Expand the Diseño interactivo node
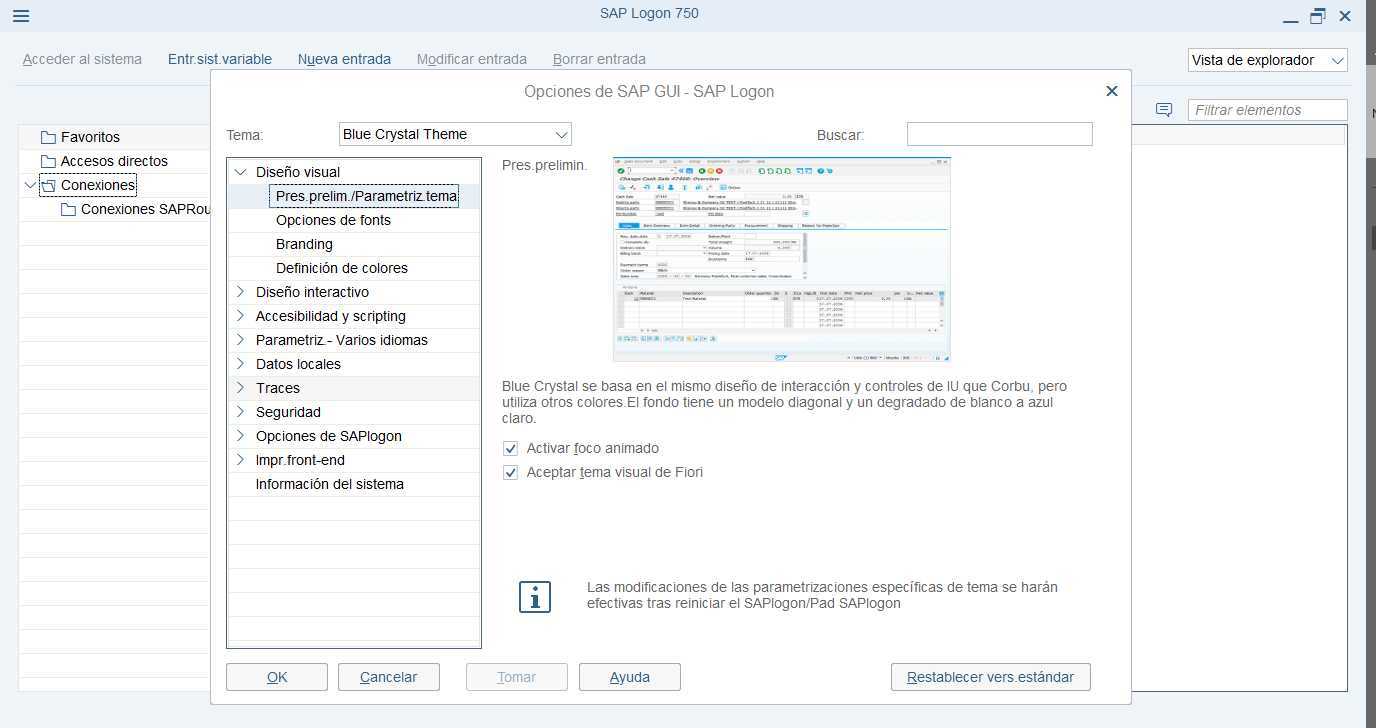This screenshot has height=728, width=1376. click(x=240, y=292)
